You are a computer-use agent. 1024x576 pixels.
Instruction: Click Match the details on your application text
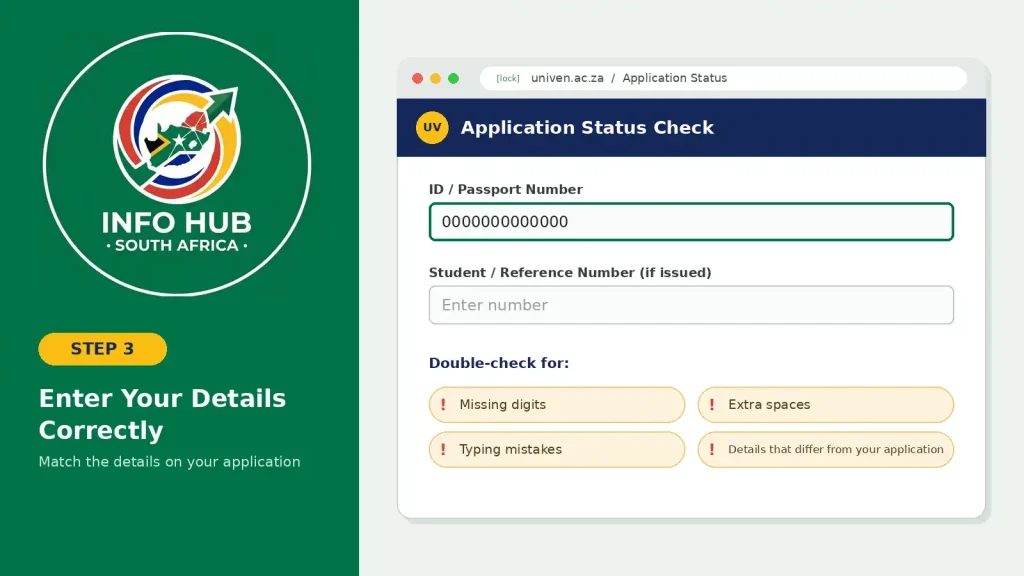[x=169, y=462]
